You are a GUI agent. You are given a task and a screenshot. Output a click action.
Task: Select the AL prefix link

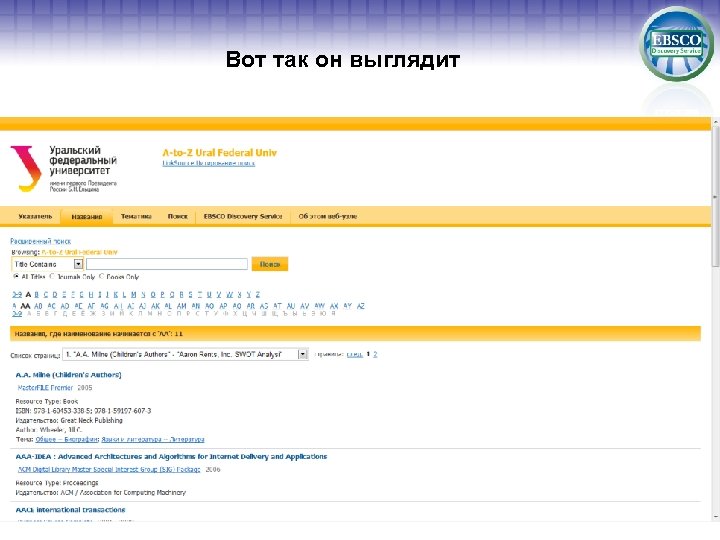[x=168, y=306]
